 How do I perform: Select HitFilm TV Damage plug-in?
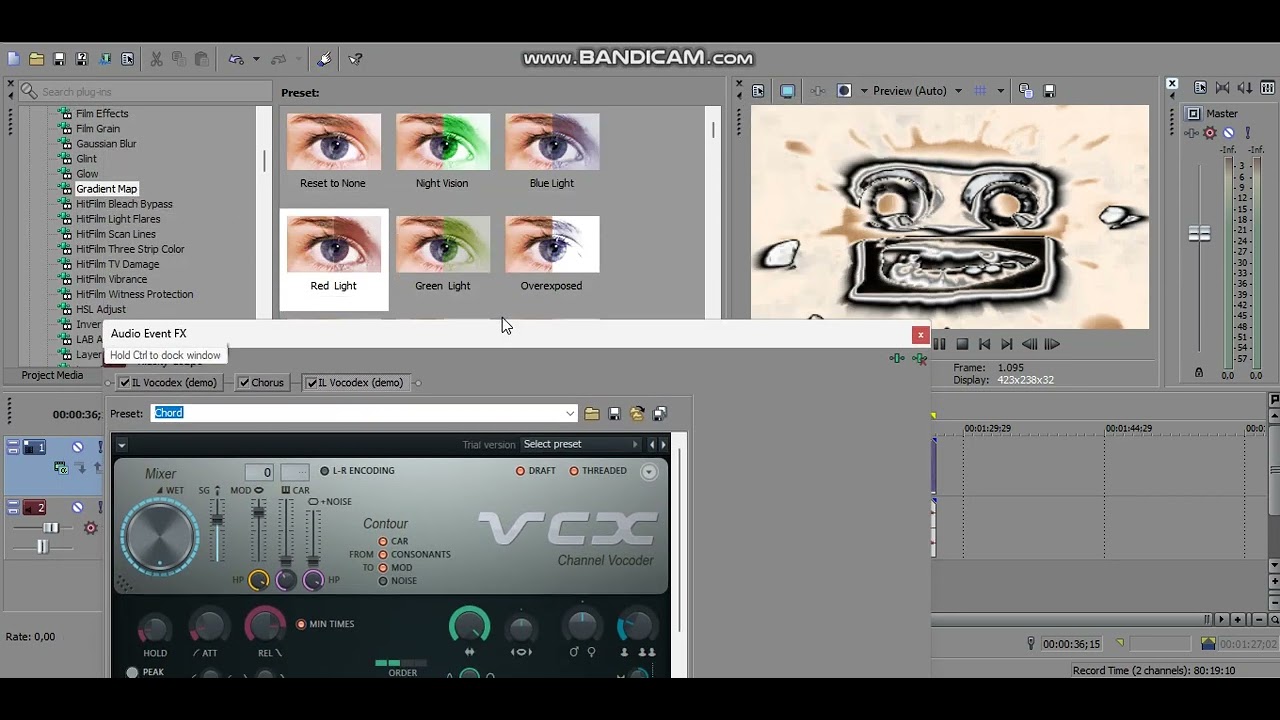117,264
